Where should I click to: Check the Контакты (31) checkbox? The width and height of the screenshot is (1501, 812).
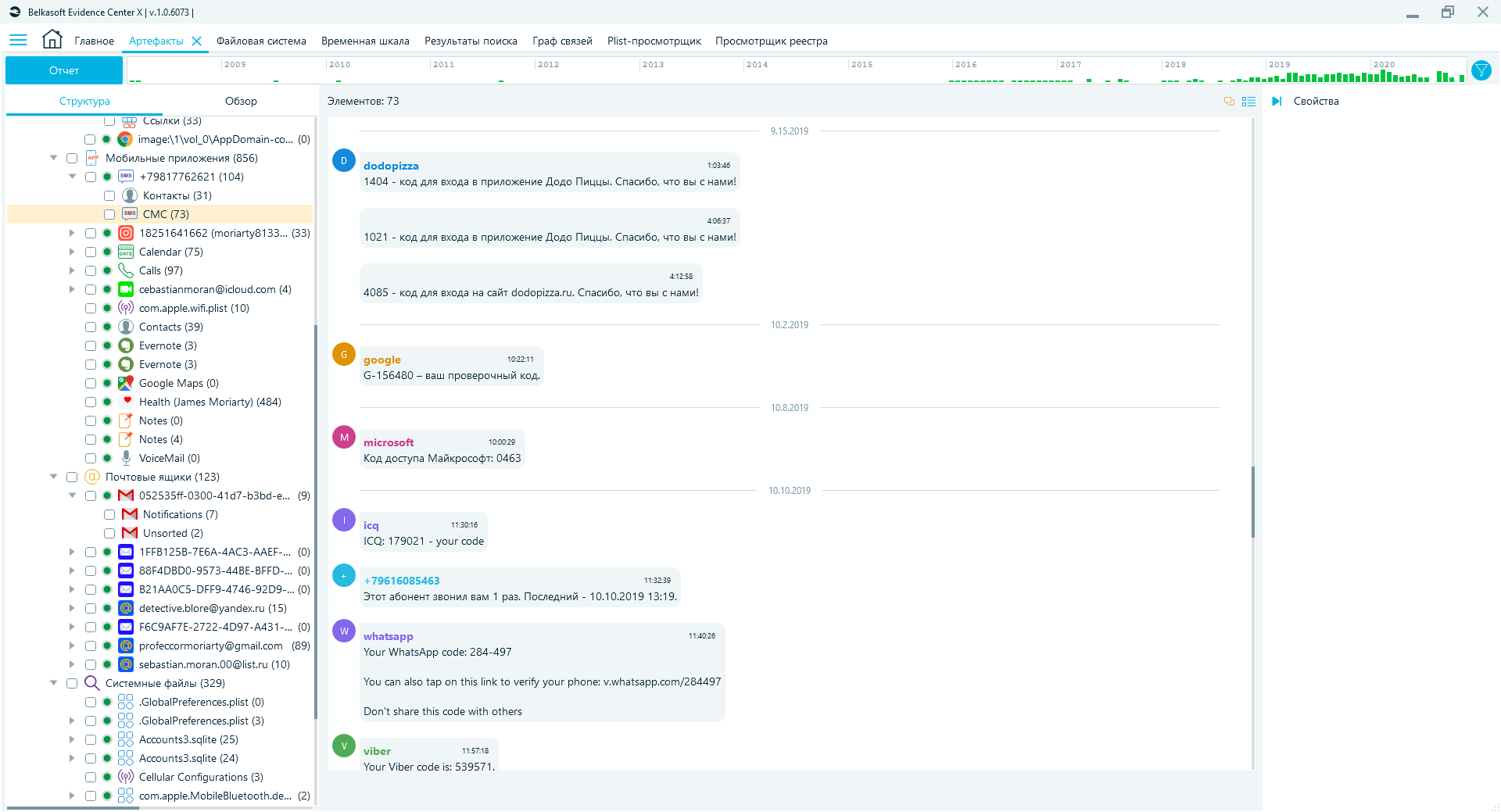[x=109, y=195]
